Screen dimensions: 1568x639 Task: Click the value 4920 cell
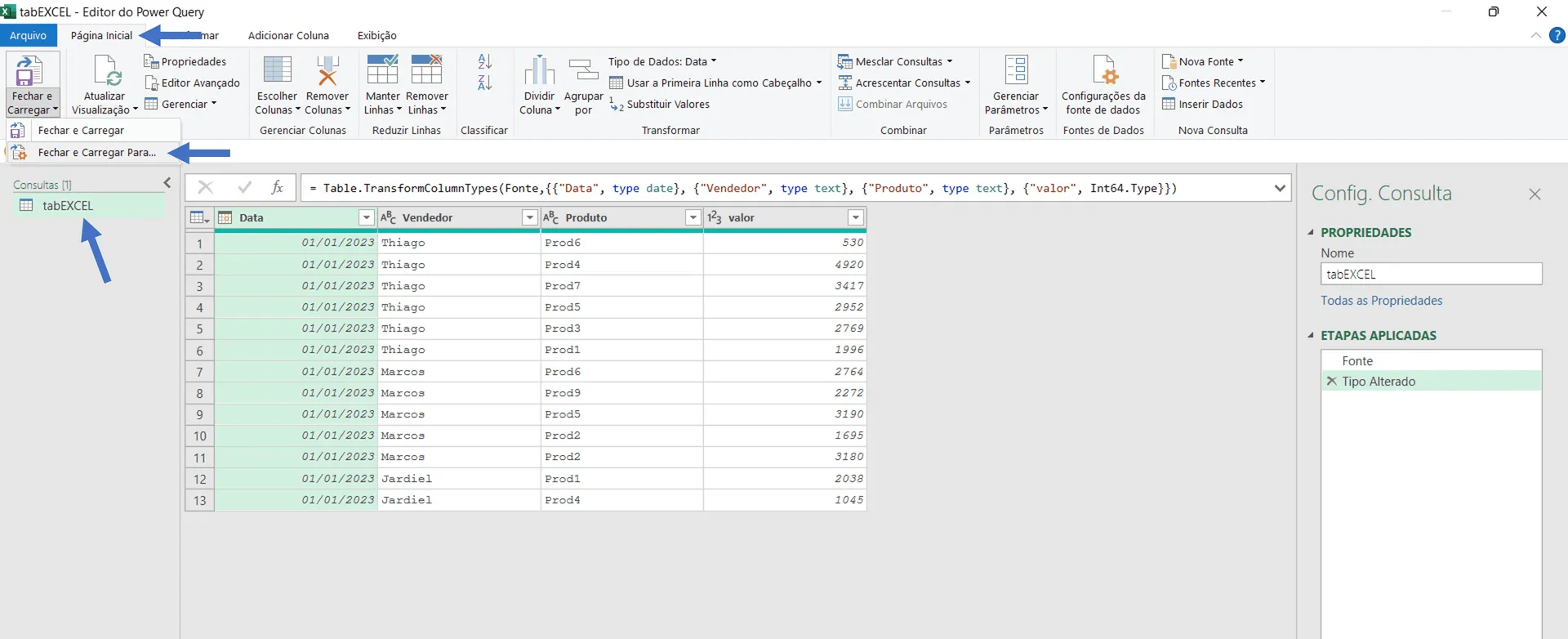click(785, 264)
